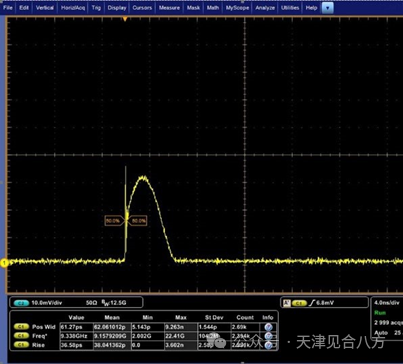The width and height of the screenshot is (403, 364).
Task: Click the Count column header
Action: (245, 318)
